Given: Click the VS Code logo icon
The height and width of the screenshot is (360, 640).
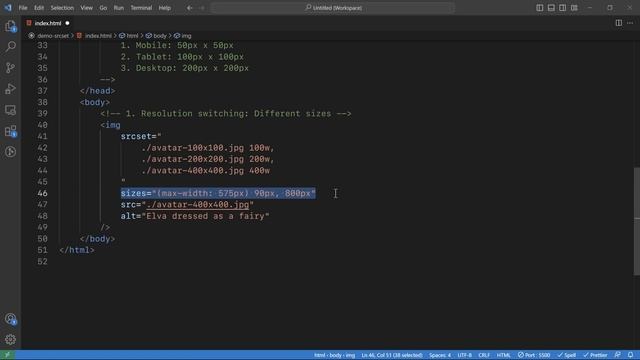Looking at the screenshot, I should 8,7.
